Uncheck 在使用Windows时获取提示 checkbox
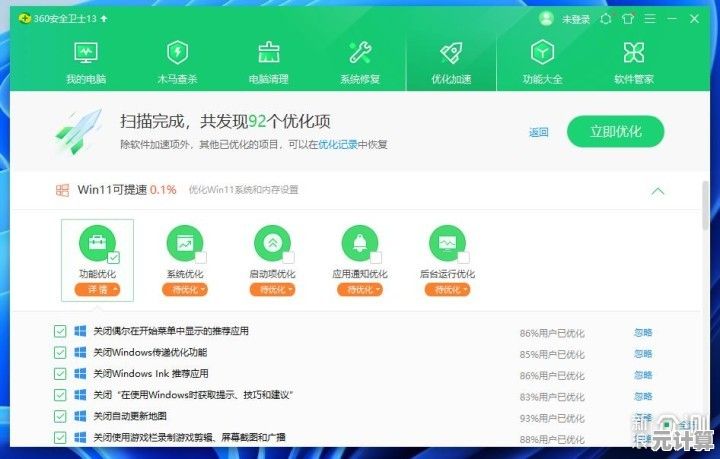 pos(60,395)
